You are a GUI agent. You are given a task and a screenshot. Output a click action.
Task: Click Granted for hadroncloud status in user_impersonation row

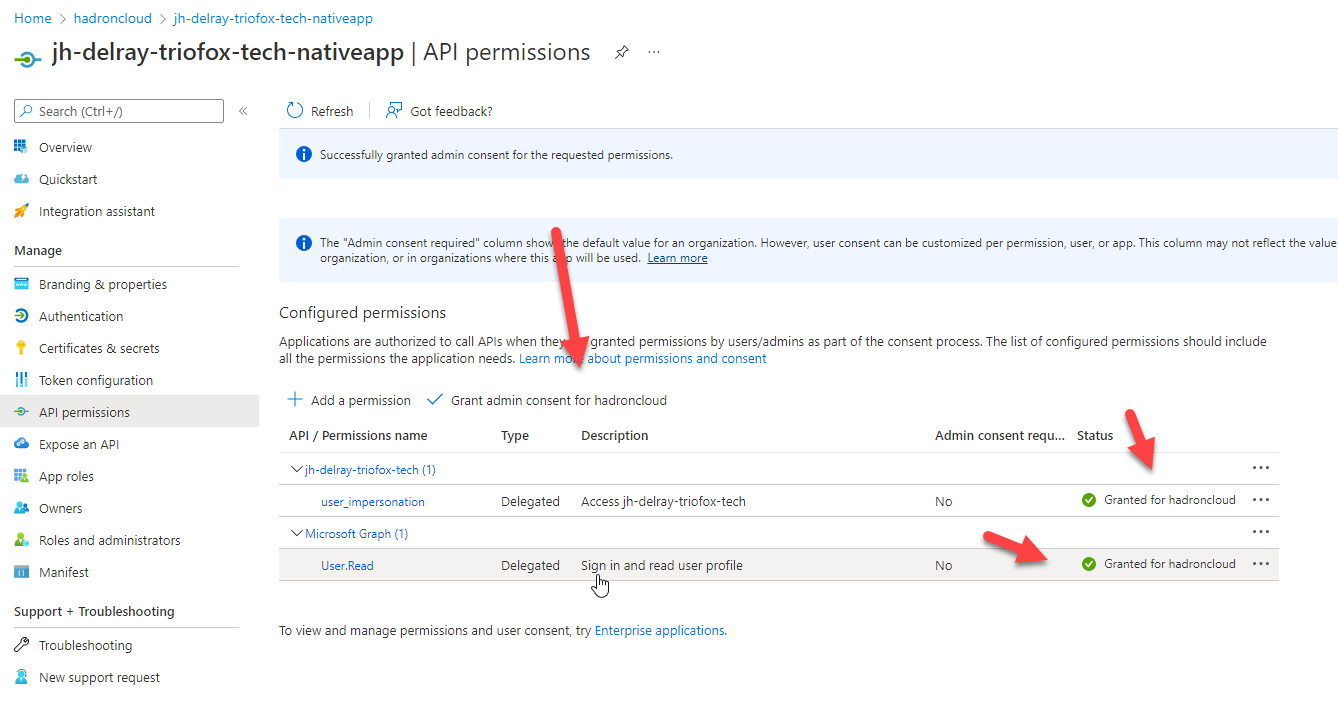(x=1159, y=500)
